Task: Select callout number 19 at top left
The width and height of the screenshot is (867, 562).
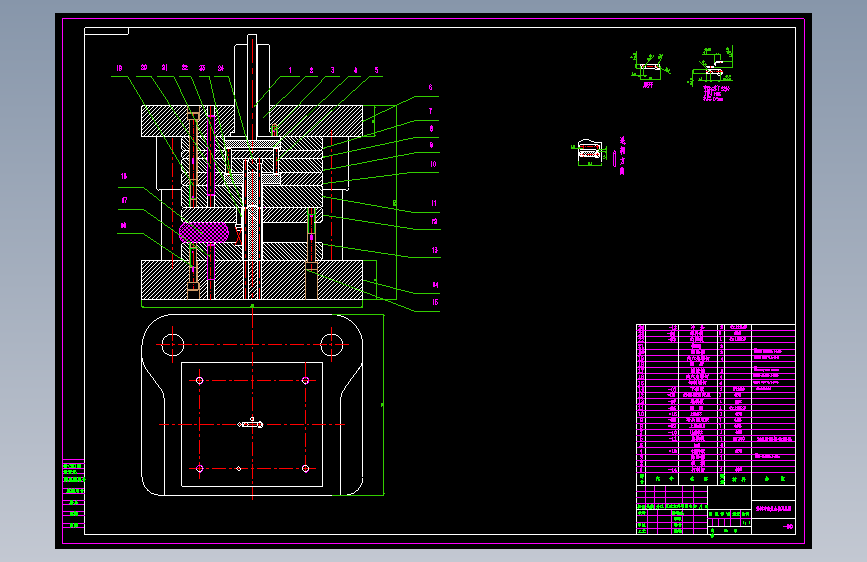Action: 119,68
